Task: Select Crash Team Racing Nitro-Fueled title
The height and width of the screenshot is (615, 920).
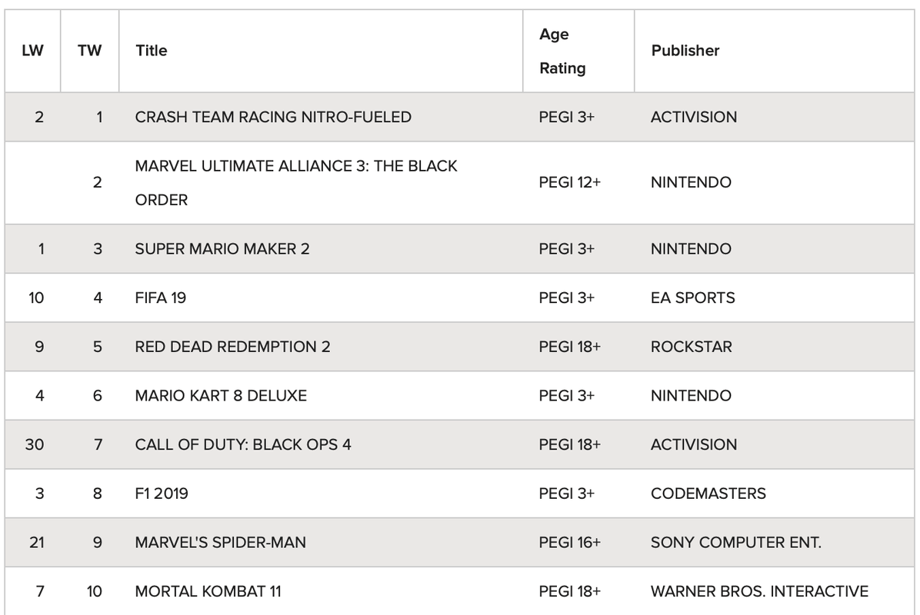Action: point(273,117)
